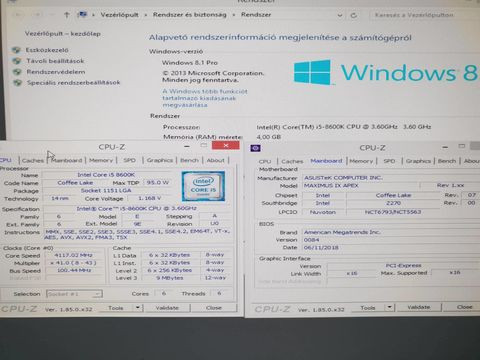Click the Memória '4,00 GB' value

(269, 137)
